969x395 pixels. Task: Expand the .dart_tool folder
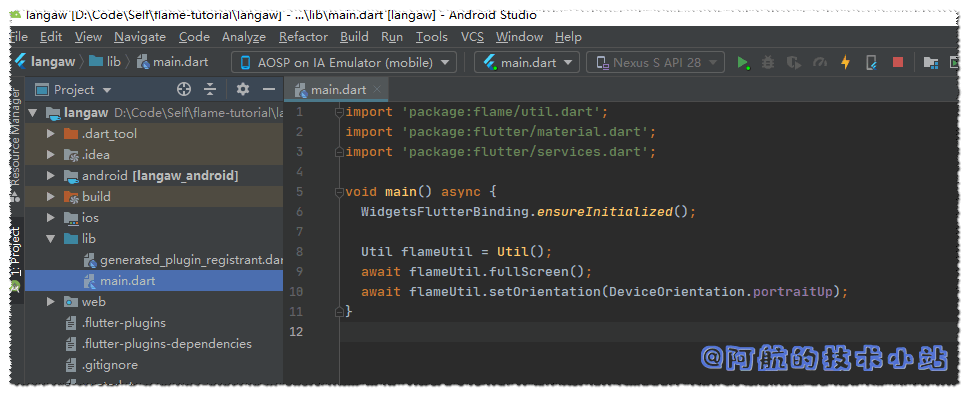[51, 134]
